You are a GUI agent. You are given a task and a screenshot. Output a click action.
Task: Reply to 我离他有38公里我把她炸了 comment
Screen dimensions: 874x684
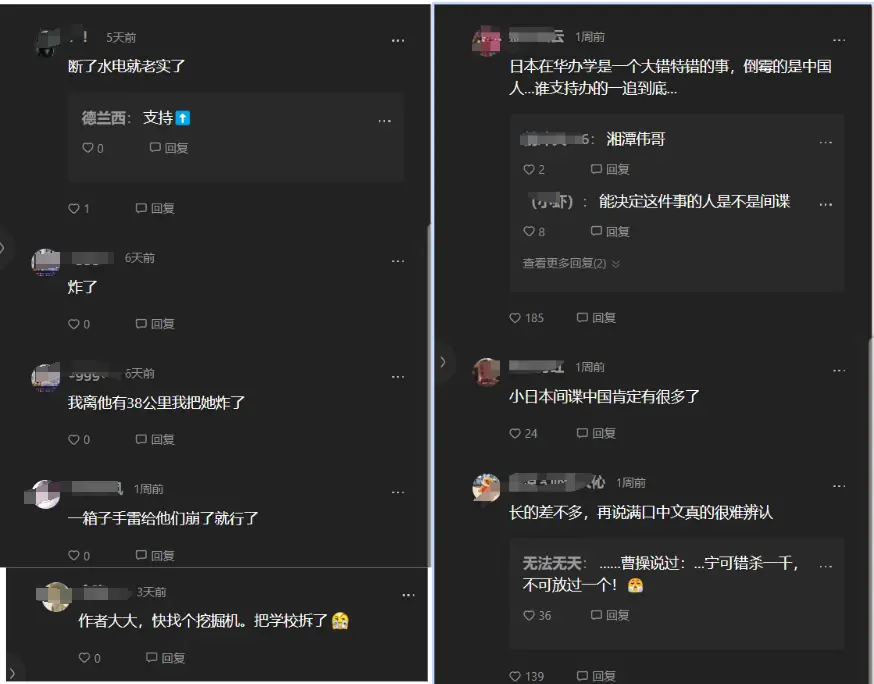point(155,440)
